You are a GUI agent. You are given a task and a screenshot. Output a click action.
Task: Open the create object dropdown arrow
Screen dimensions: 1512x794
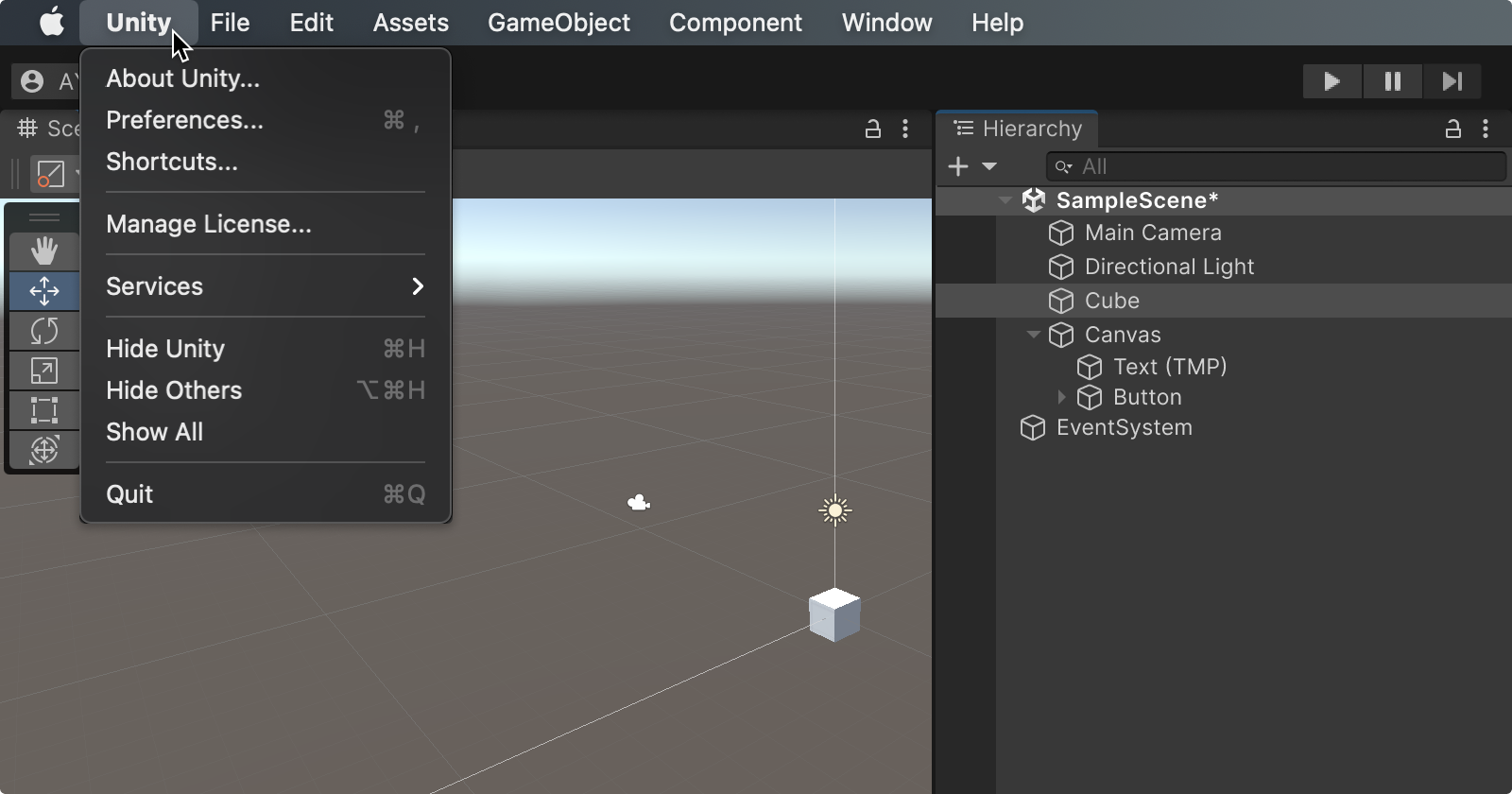pos(989,166)
